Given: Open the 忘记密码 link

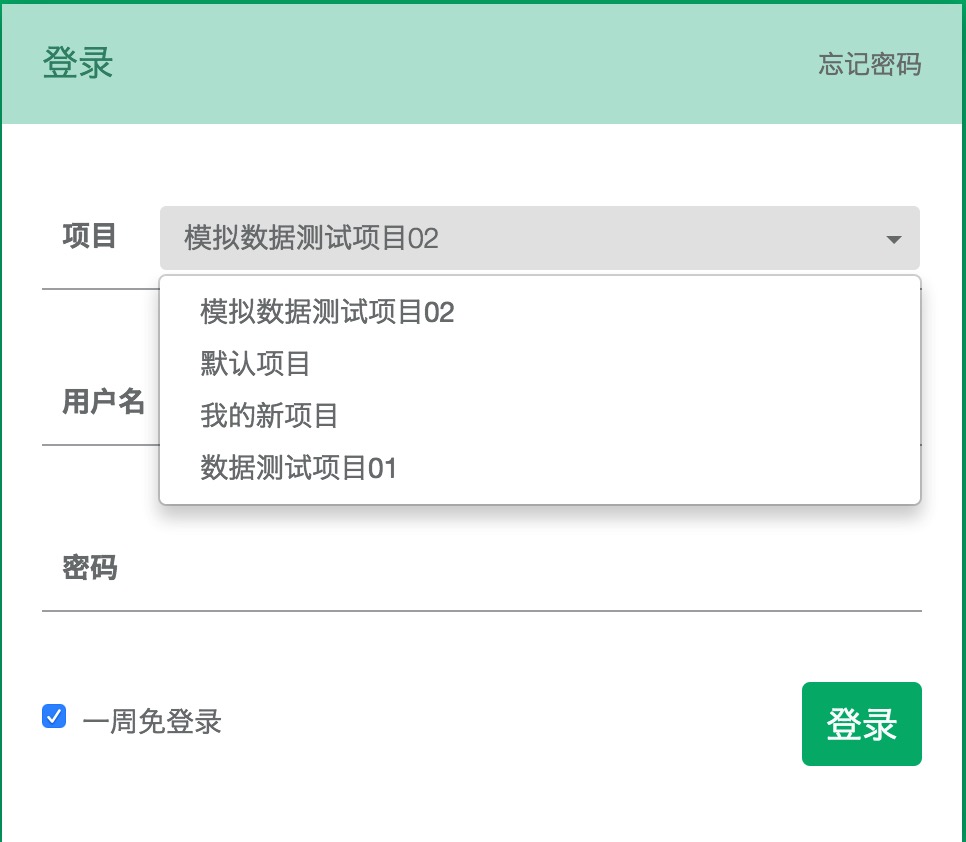Looking at the screenshot, I should tap(869, 64).
